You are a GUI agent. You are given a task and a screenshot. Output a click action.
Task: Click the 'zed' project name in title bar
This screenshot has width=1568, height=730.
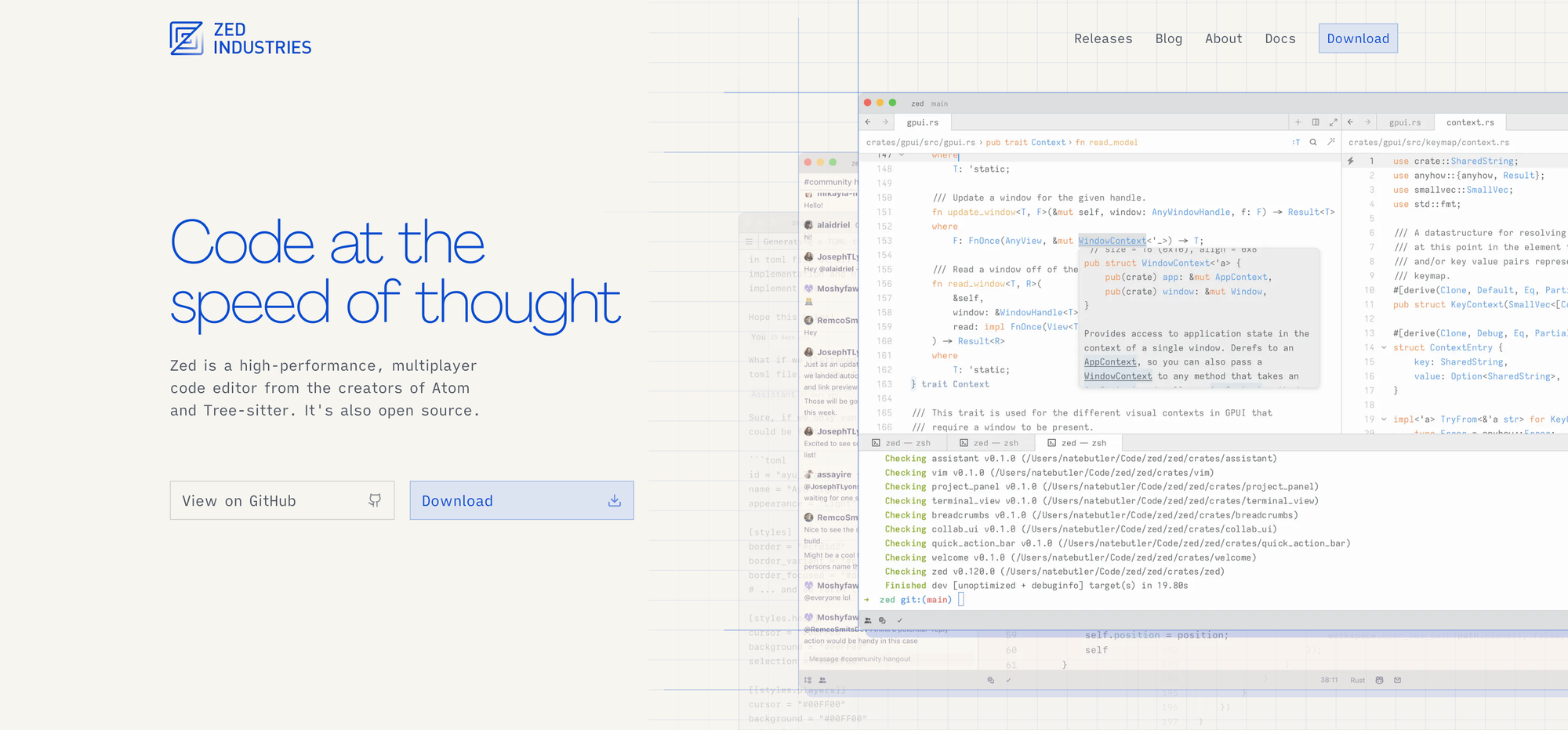917,104
